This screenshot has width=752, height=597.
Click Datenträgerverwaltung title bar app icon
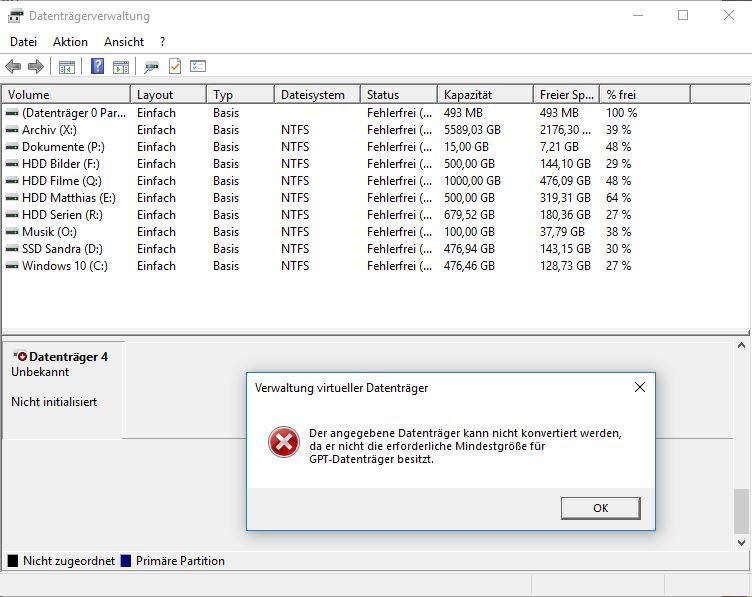15,16
